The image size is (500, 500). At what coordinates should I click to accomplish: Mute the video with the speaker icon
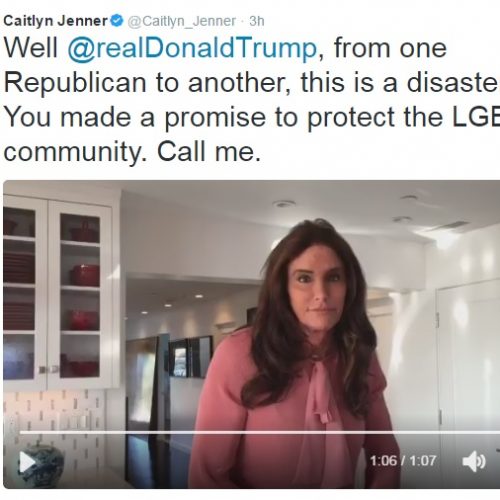[x=474, y=461]
